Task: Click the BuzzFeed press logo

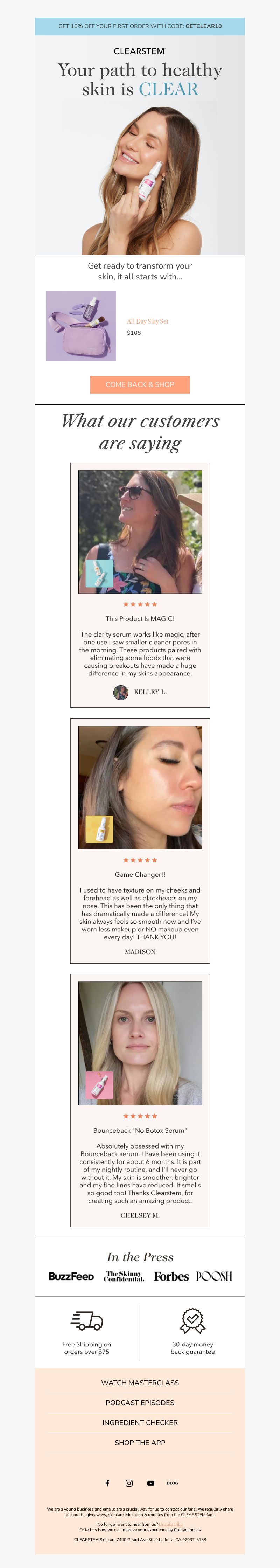Action: click(71, 1276)
